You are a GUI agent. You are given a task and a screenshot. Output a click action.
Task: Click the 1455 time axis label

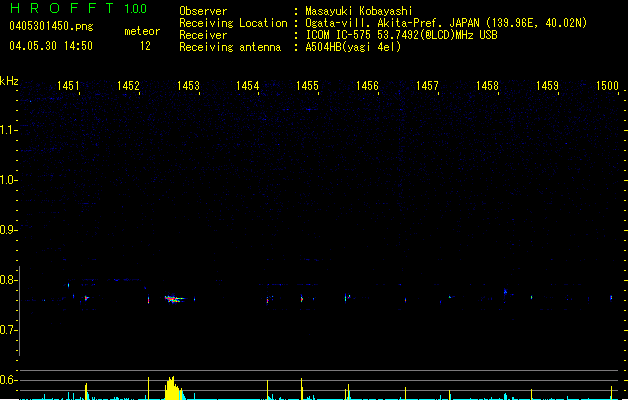[x=307, y=86]
